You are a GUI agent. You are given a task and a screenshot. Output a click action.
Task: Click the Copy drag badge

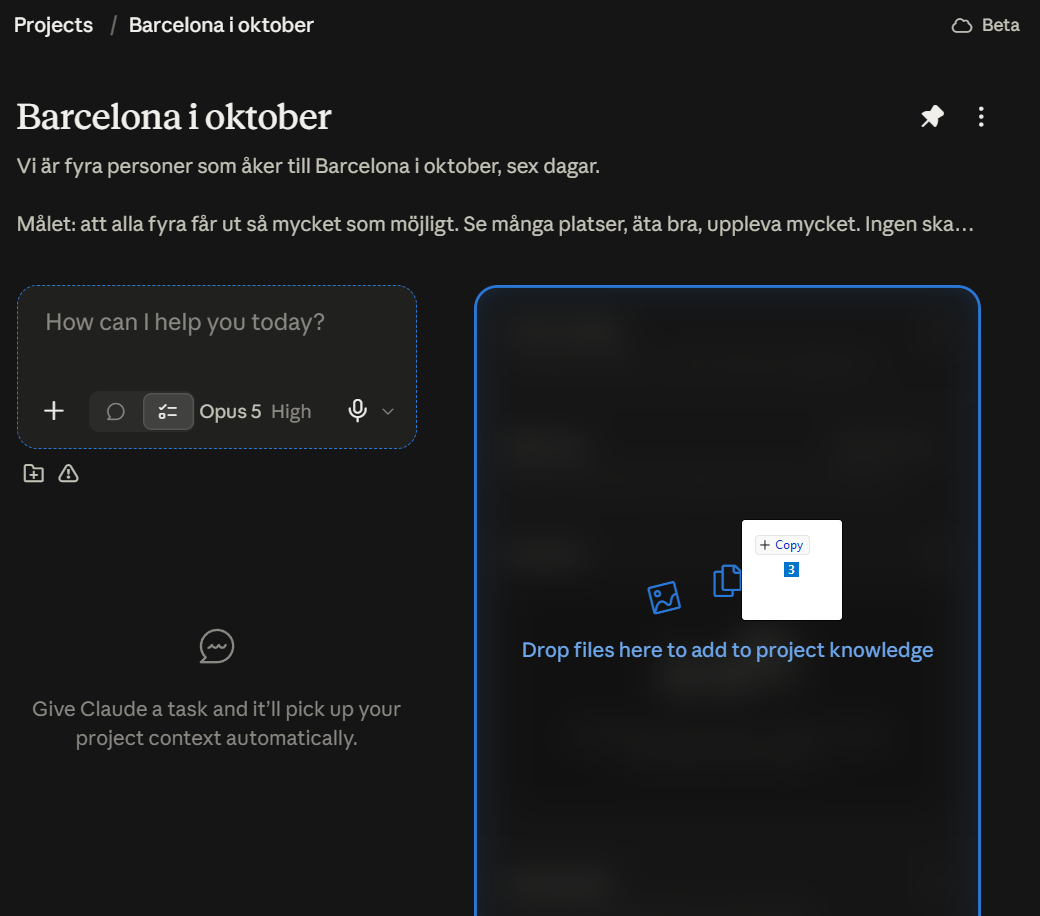coord(782,545)
